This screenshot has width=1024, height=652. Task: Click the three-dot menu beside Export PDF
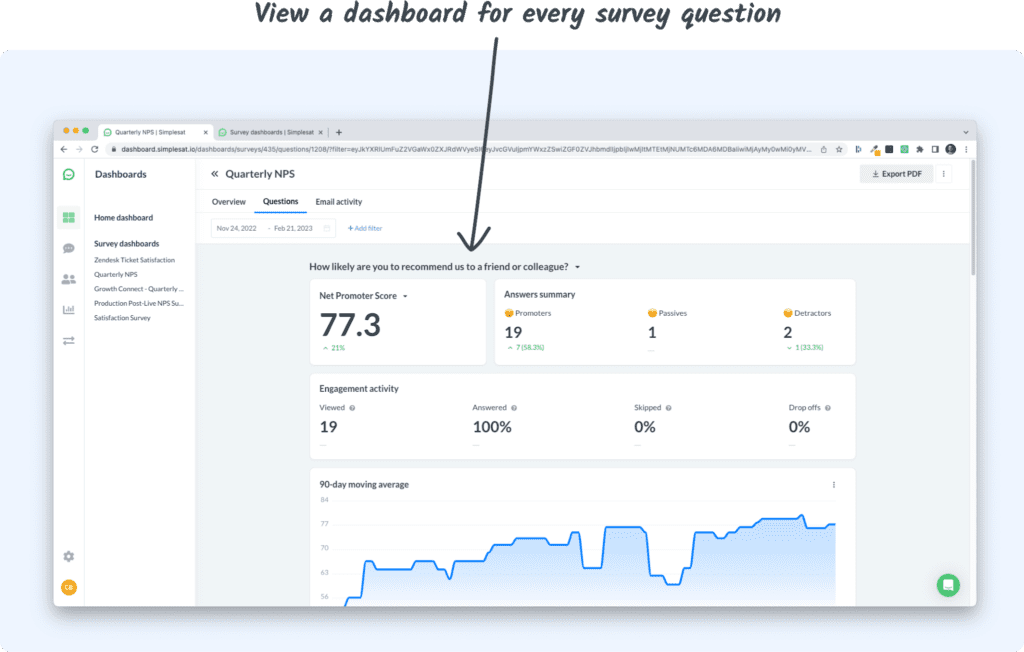point(945,174)
